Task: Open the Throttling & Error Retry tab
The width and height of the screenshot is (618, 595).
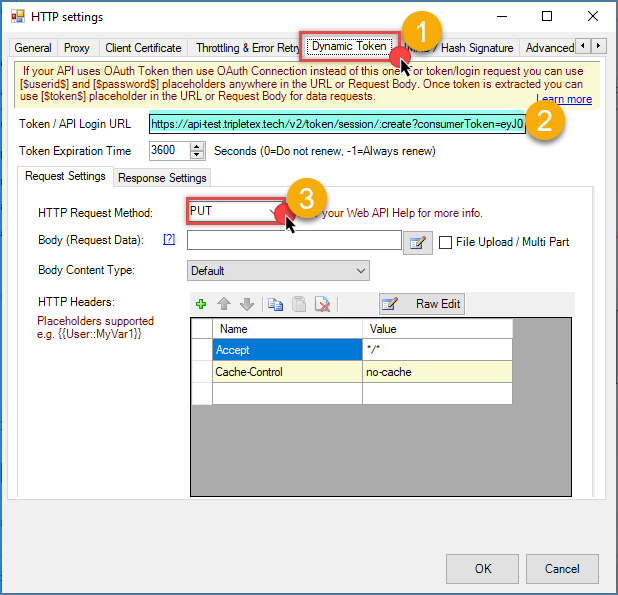Action: (246, 47)
